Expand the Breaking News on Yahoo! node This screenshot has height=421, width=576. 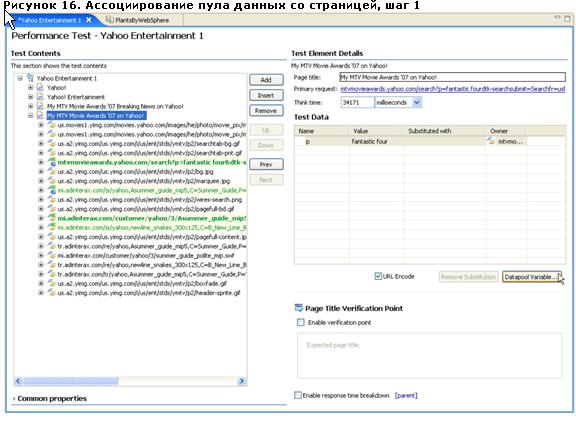click(x=31, y=106)
